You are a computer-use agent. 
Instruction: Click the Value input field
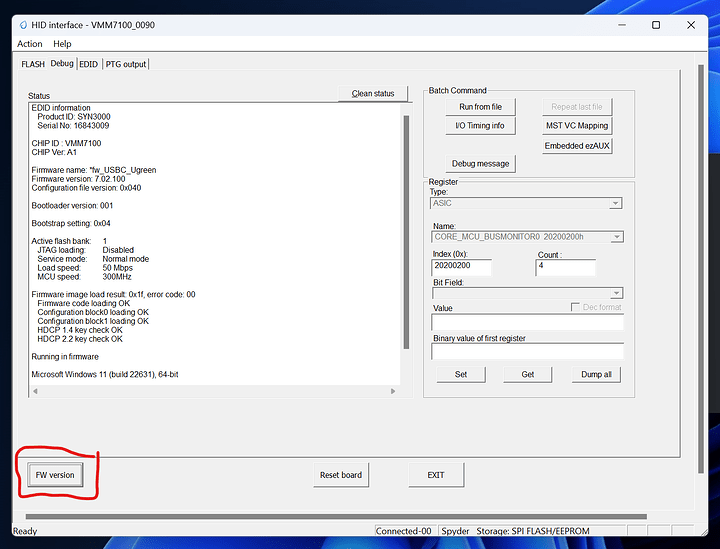coord(527,322)
